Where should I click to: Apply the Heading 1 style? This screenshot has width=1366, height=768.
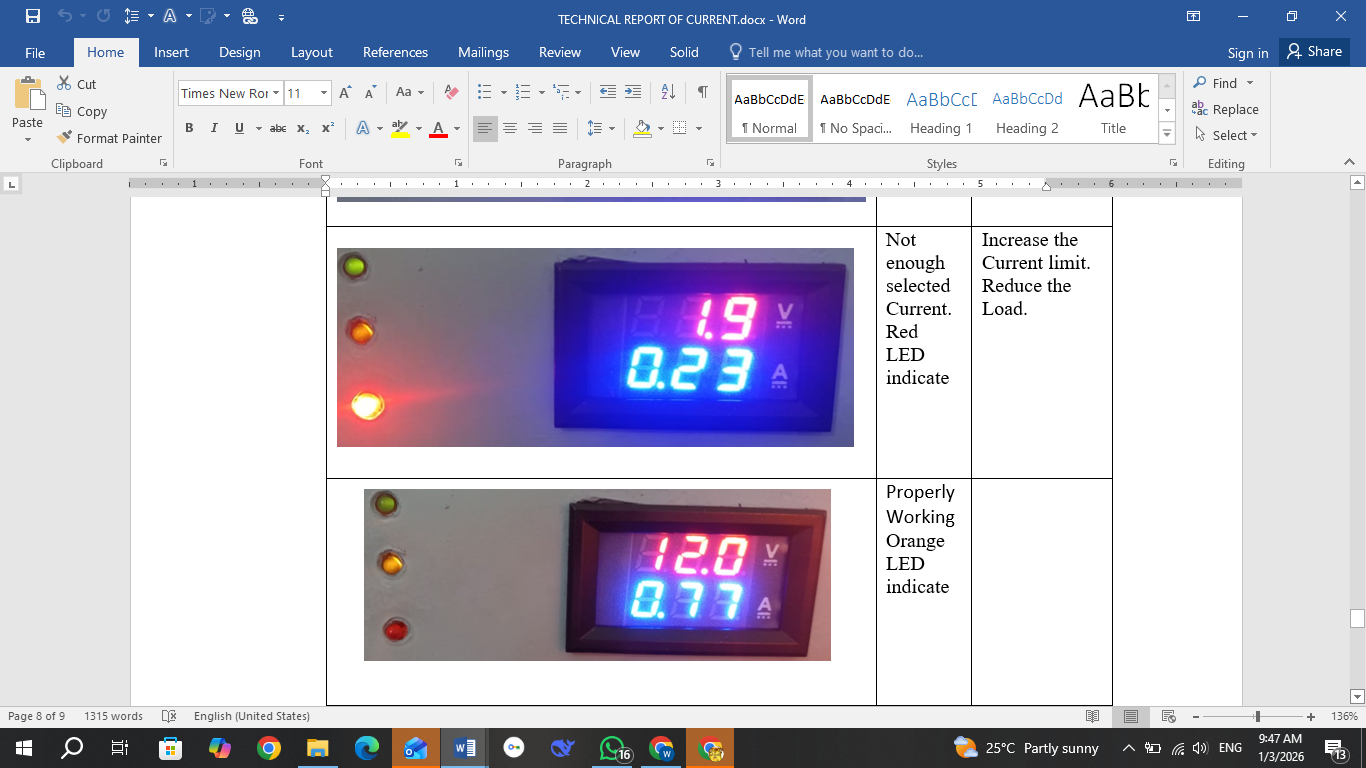coord(941,109)
